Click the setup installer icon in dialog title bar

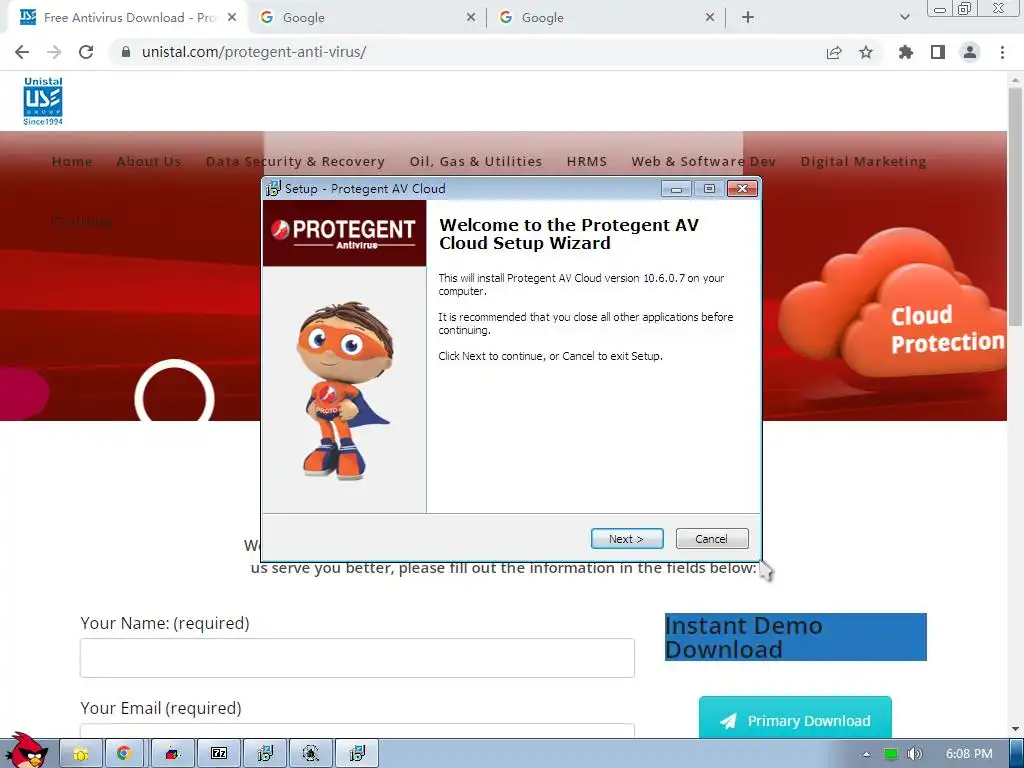click(273, 189)
